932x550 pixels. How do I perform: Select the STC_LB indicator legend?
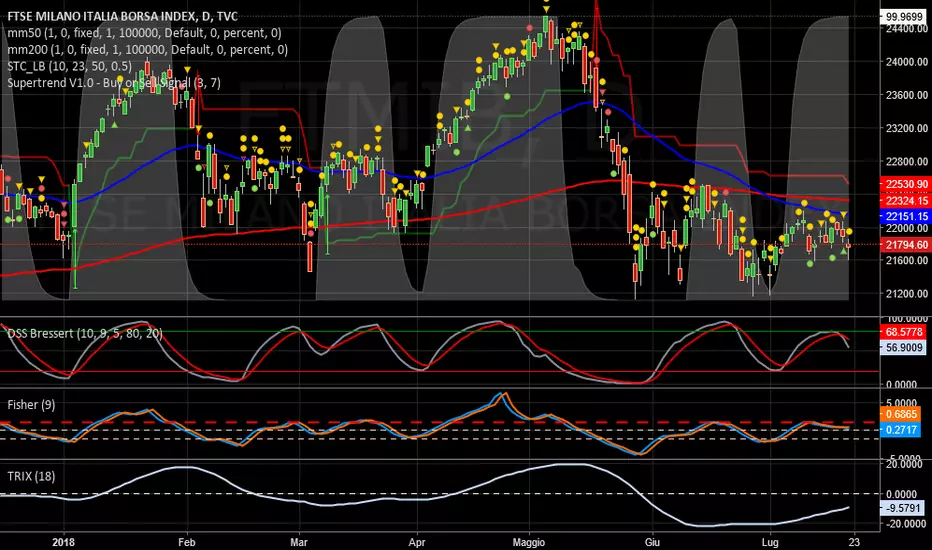coord(70,66)
